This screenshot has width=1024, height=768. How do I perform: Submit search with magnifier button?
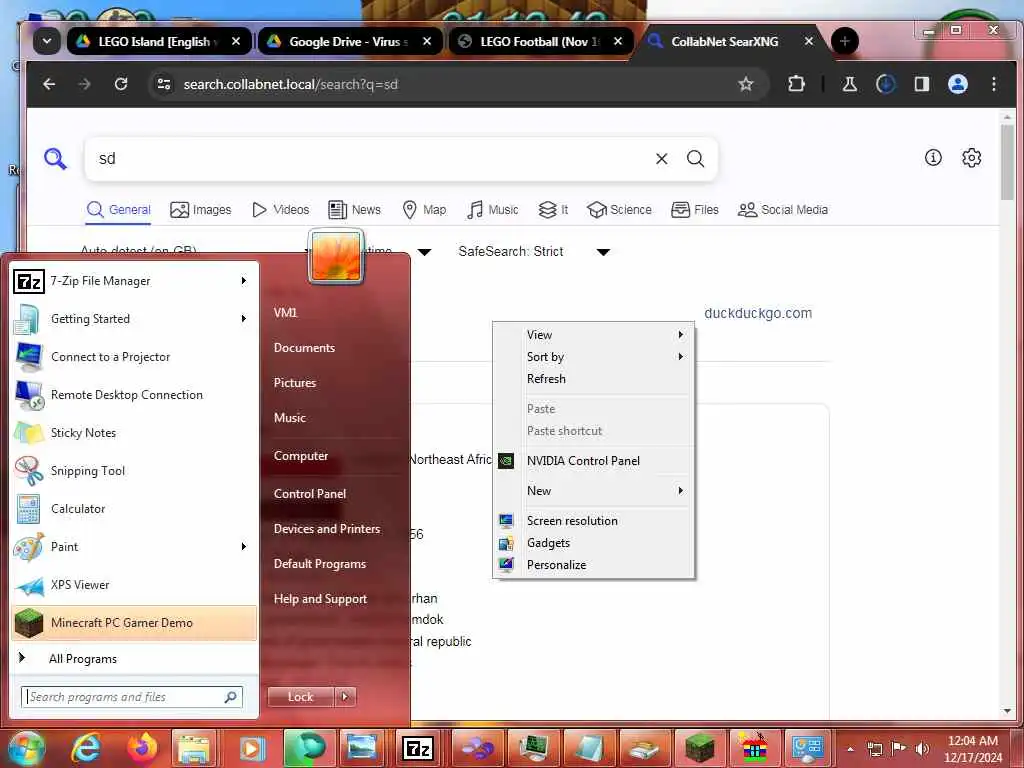coord(696,159)
